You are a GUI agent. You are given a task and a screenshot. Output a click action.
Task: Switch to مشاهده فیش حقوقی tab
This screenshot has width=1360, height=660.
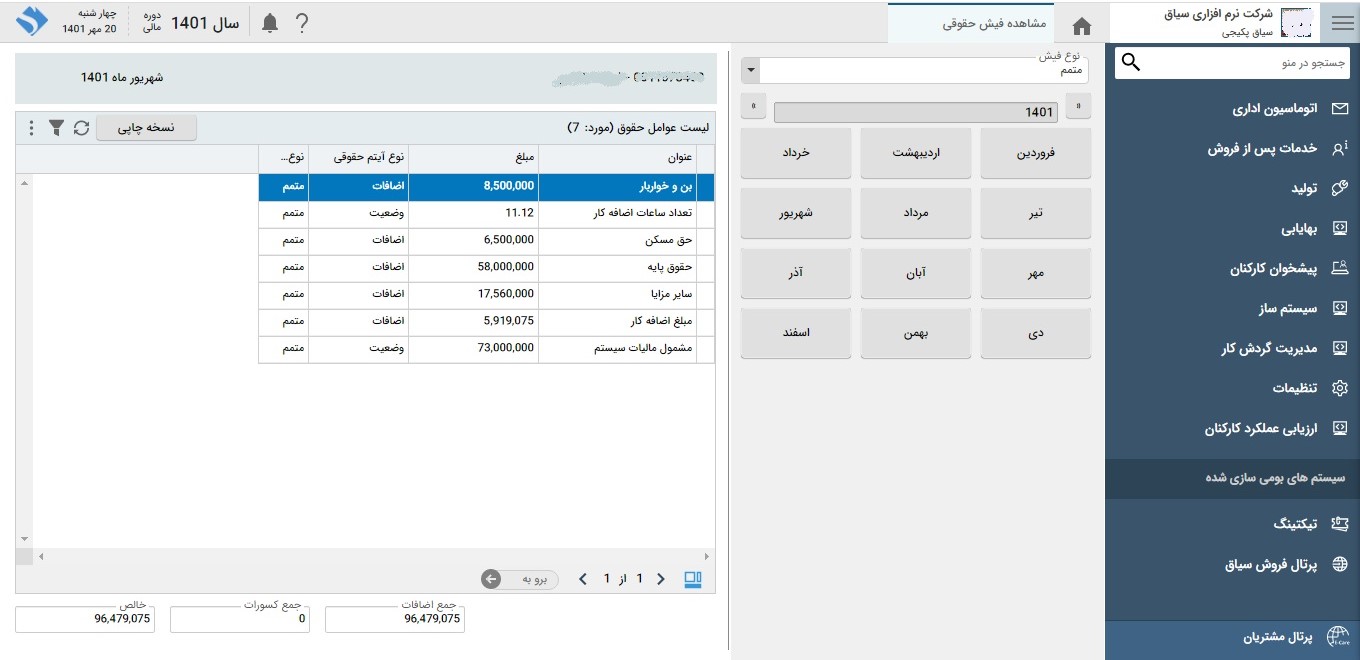(x=994, y=24)
